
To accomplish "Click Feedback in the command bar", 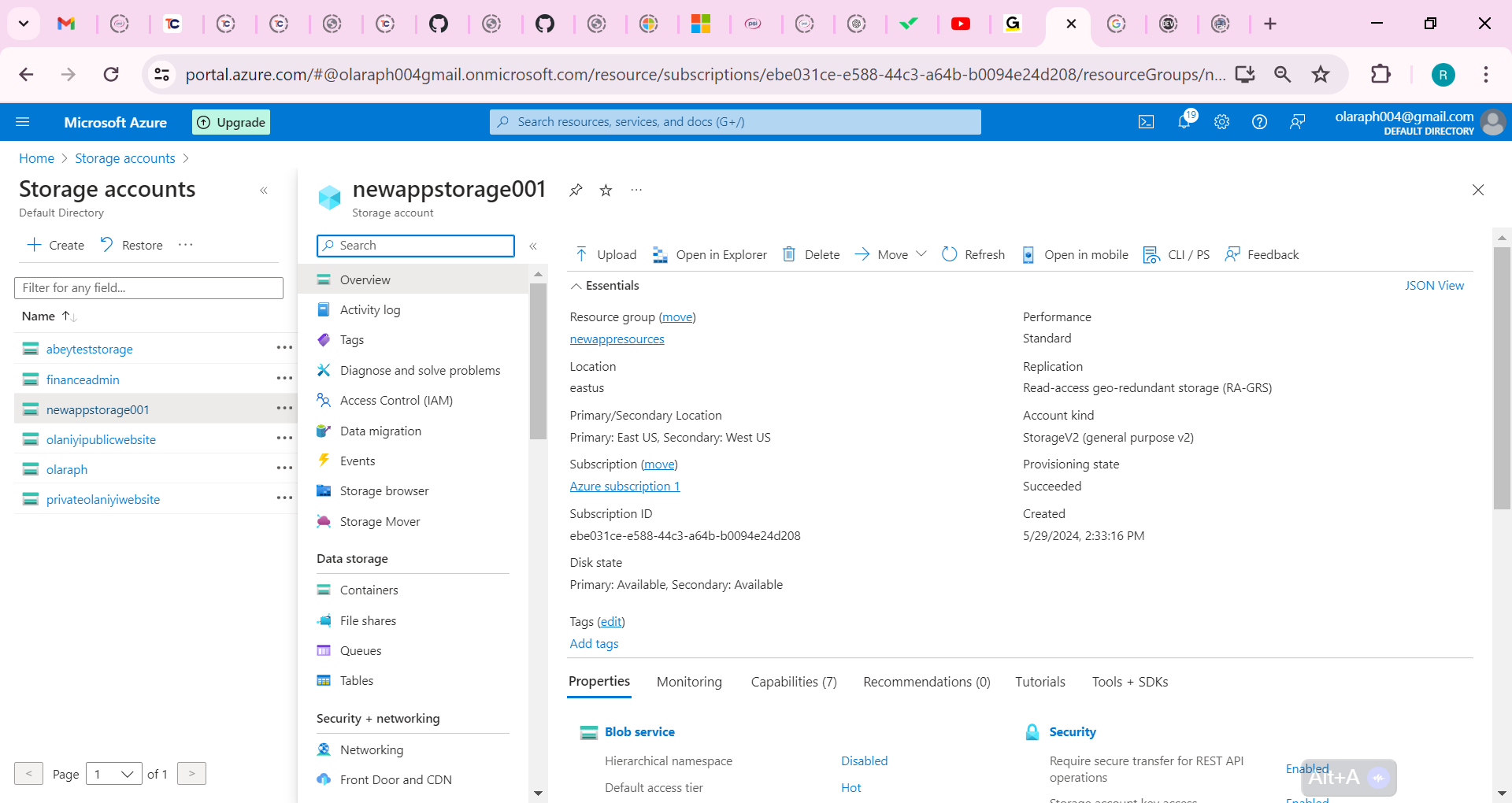I will point(1262,254).
